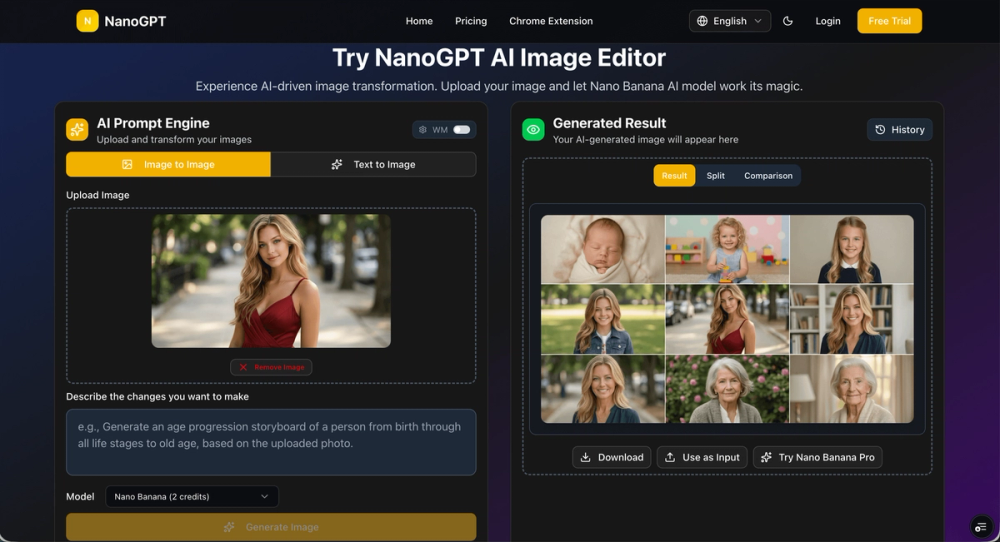The height and width of the screenshot is (542, 1000).
Task: Select the Split view tab
Action: click(x=716, y=176)
